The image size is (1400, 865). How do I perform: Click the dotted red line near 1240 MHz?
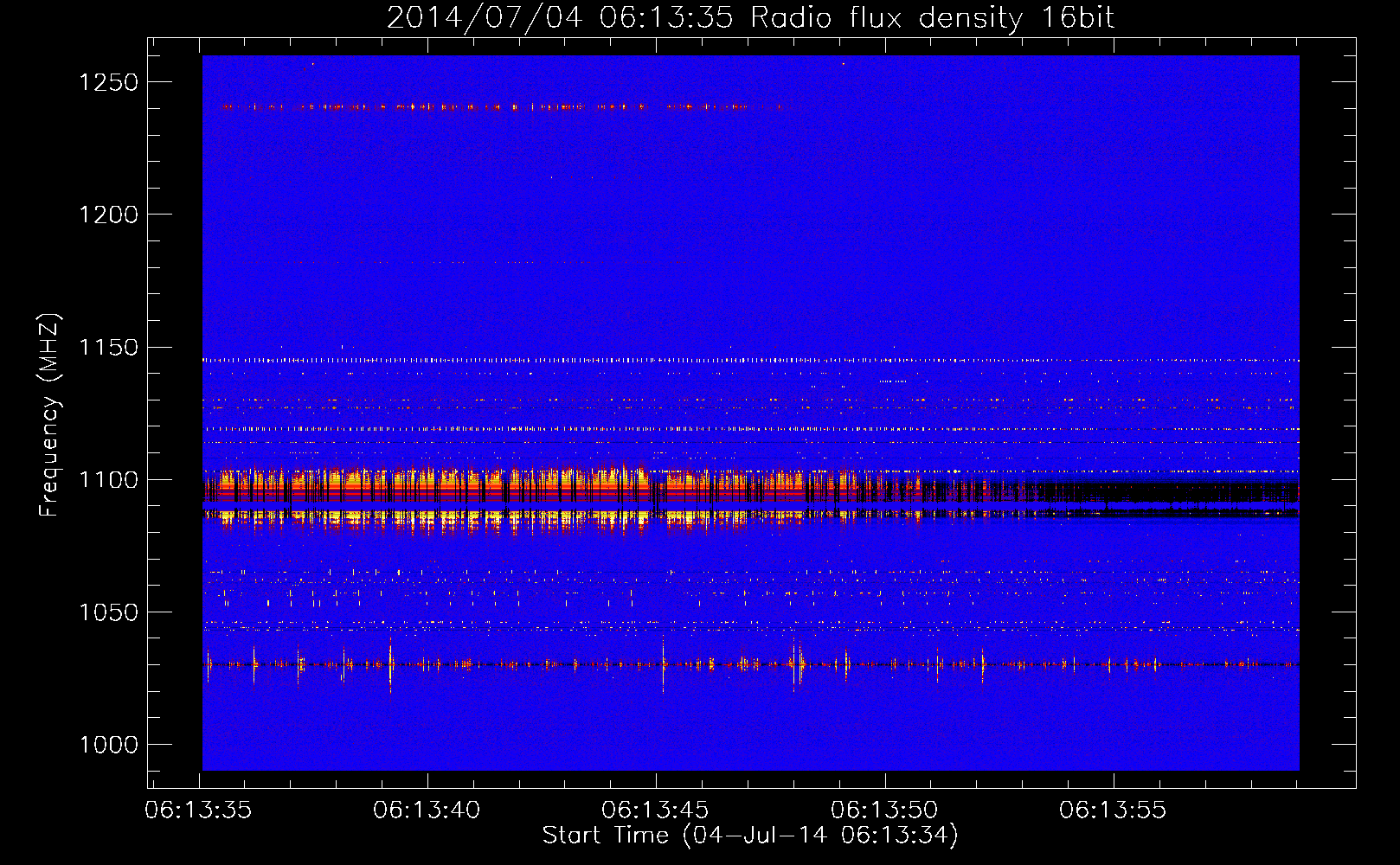click(x=502, y=107)
